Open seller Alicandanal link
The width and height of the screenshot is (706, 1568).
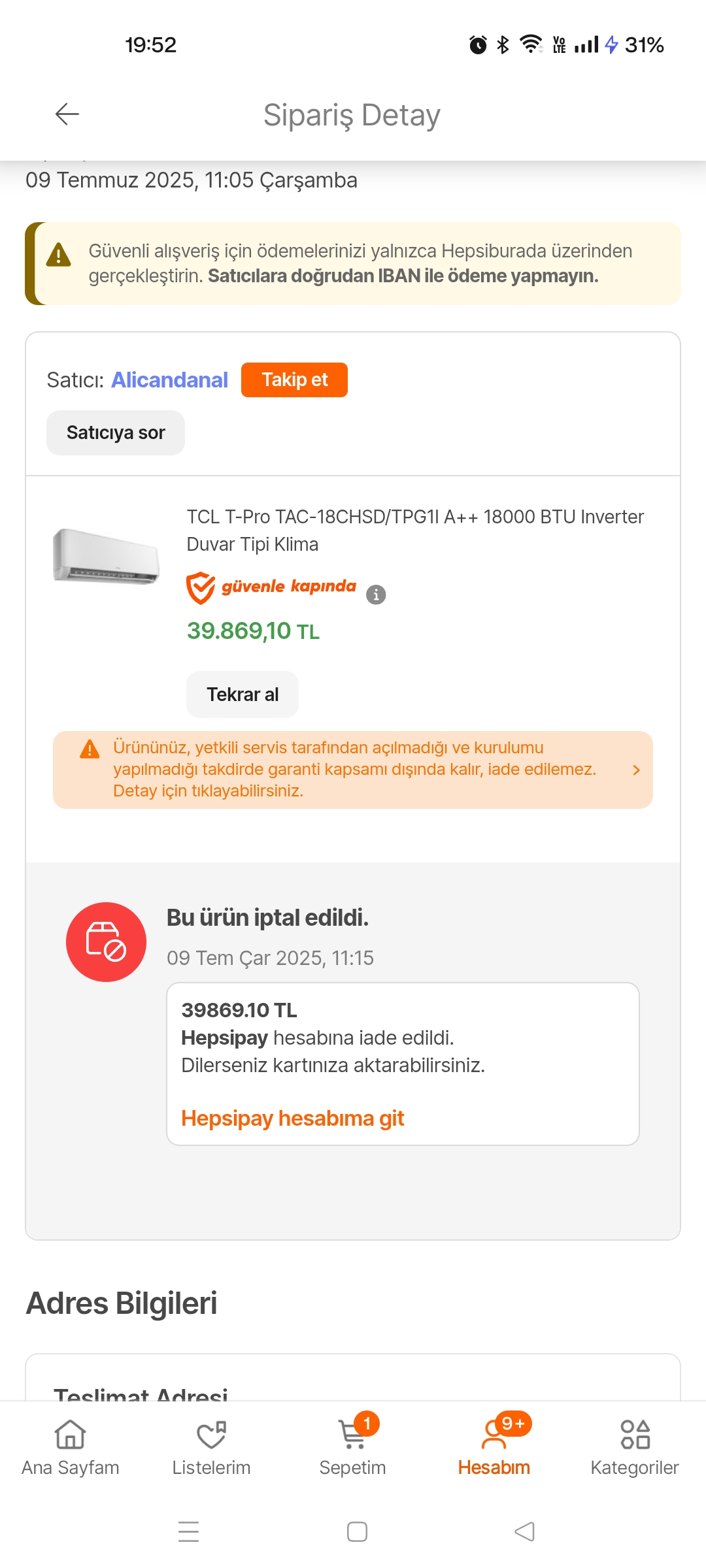[169, 380]
